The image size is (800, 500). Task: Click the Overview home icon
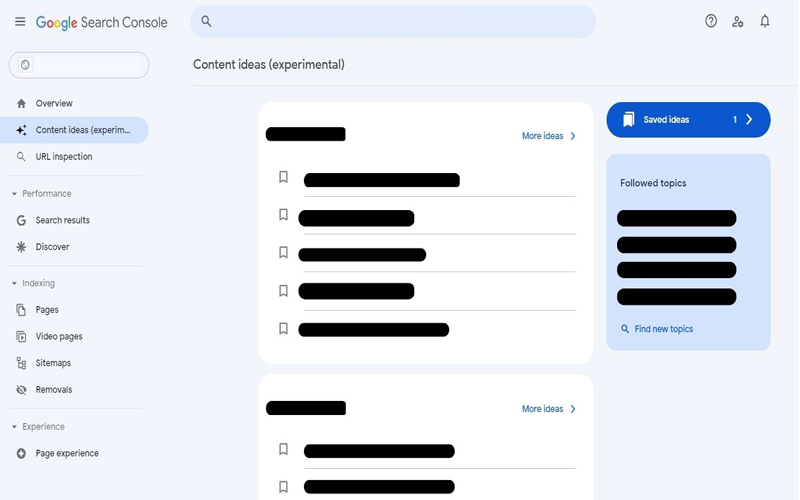click(21, 104)
